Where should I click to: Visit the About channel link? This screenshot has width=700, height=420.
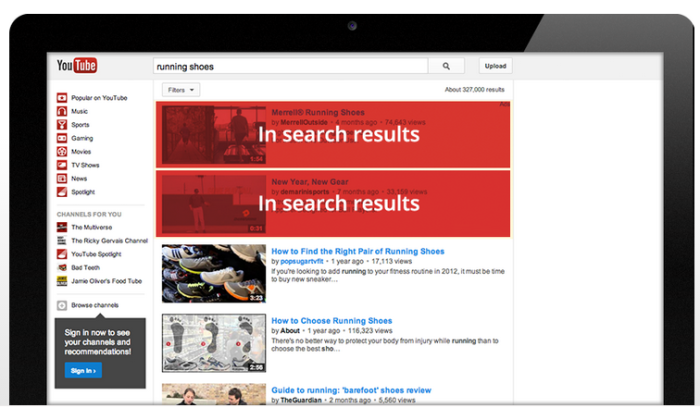point(290,331)
